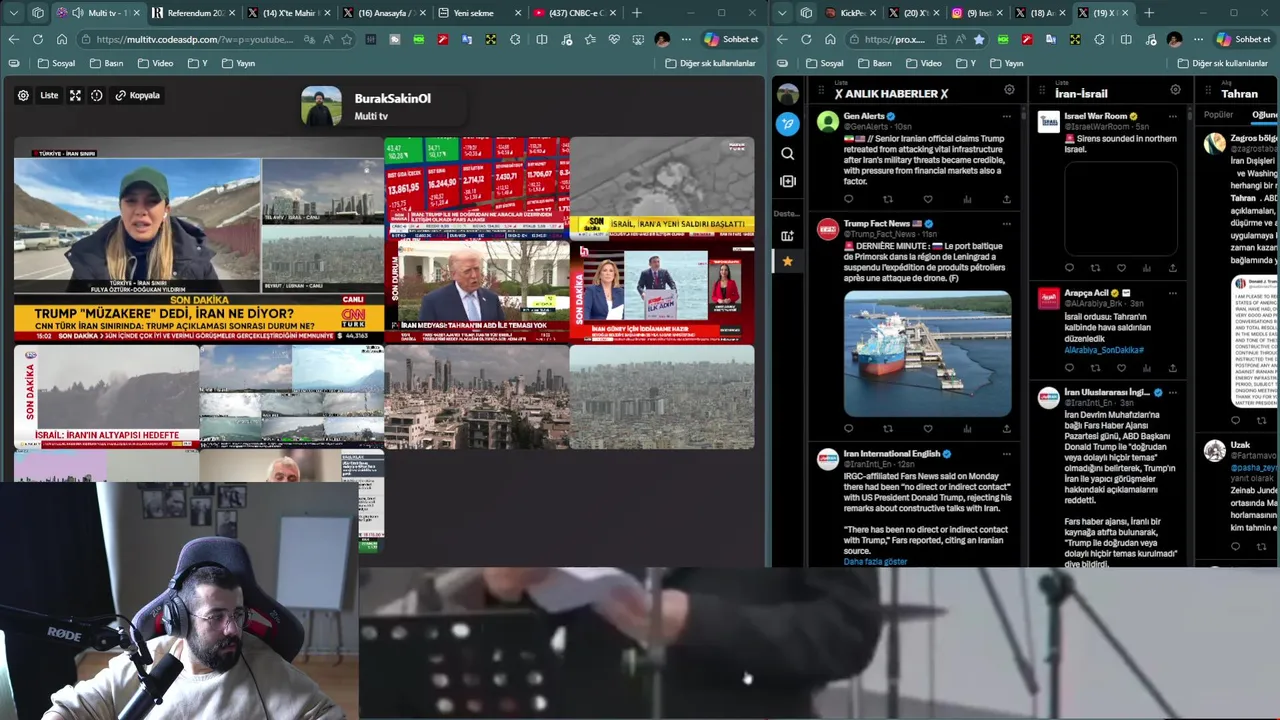The image size is (1280, 720).
Task: Like the Gen Alerts post
Action: point(927,199)
